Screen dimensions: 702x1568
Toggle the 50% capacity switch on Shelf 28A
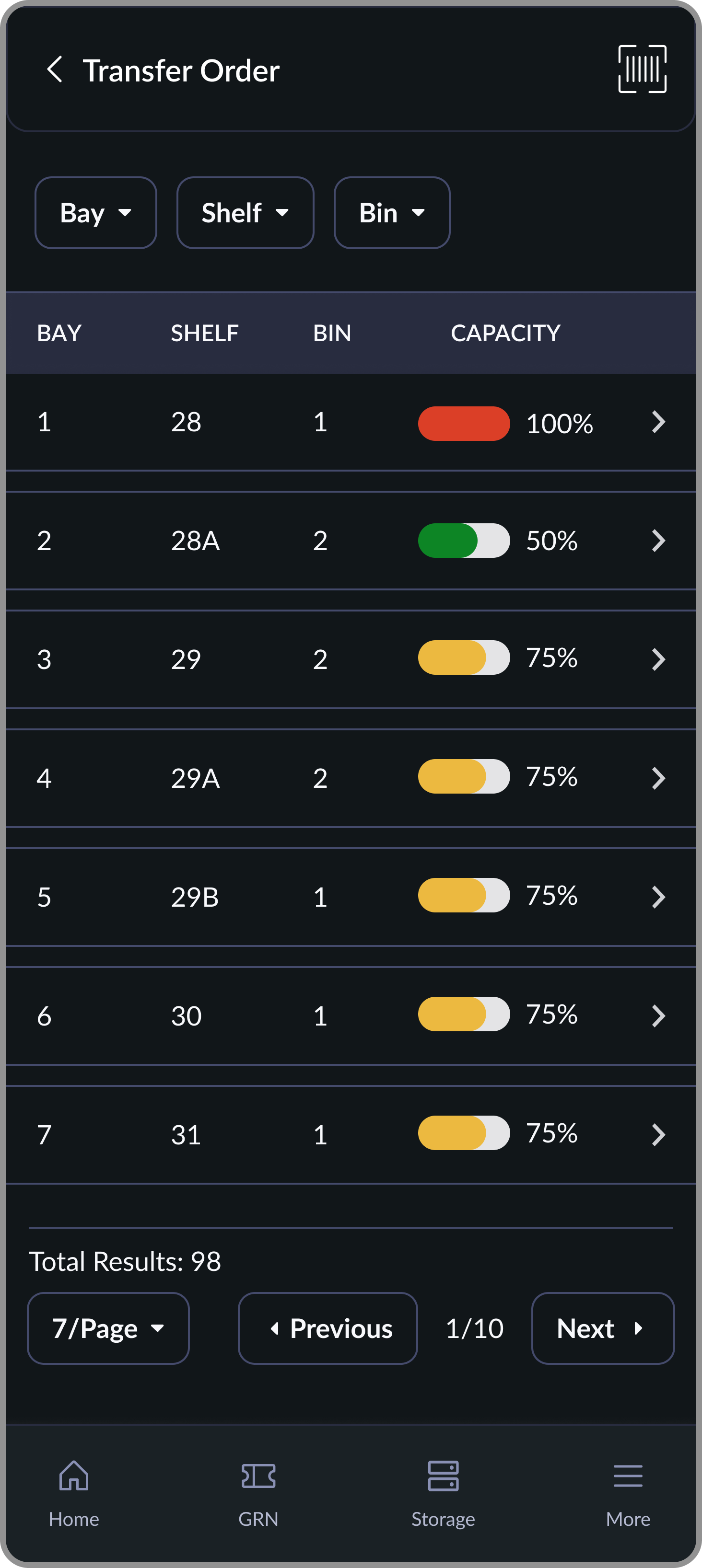tap(463, 540)
